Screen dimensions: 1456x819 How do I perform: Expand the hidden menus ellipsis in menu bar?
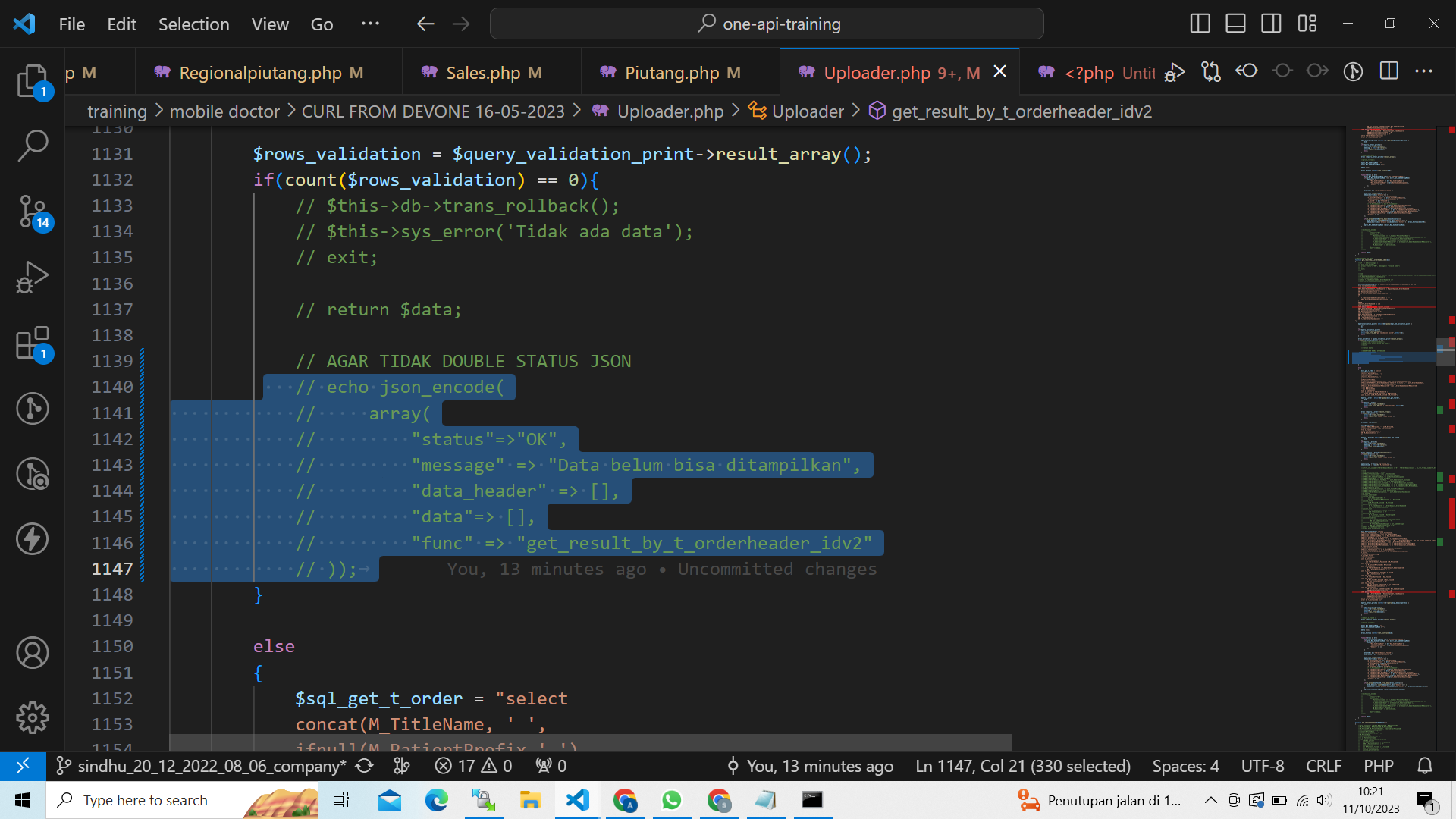[370, 24]
